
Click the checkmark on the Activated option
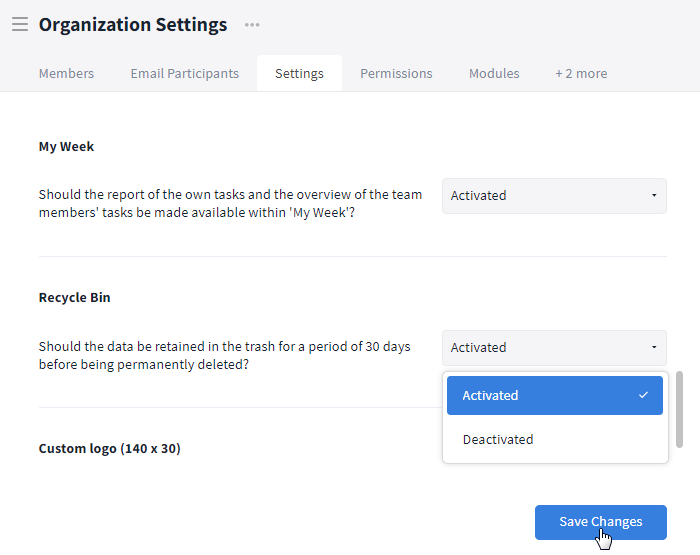(643, 395)
